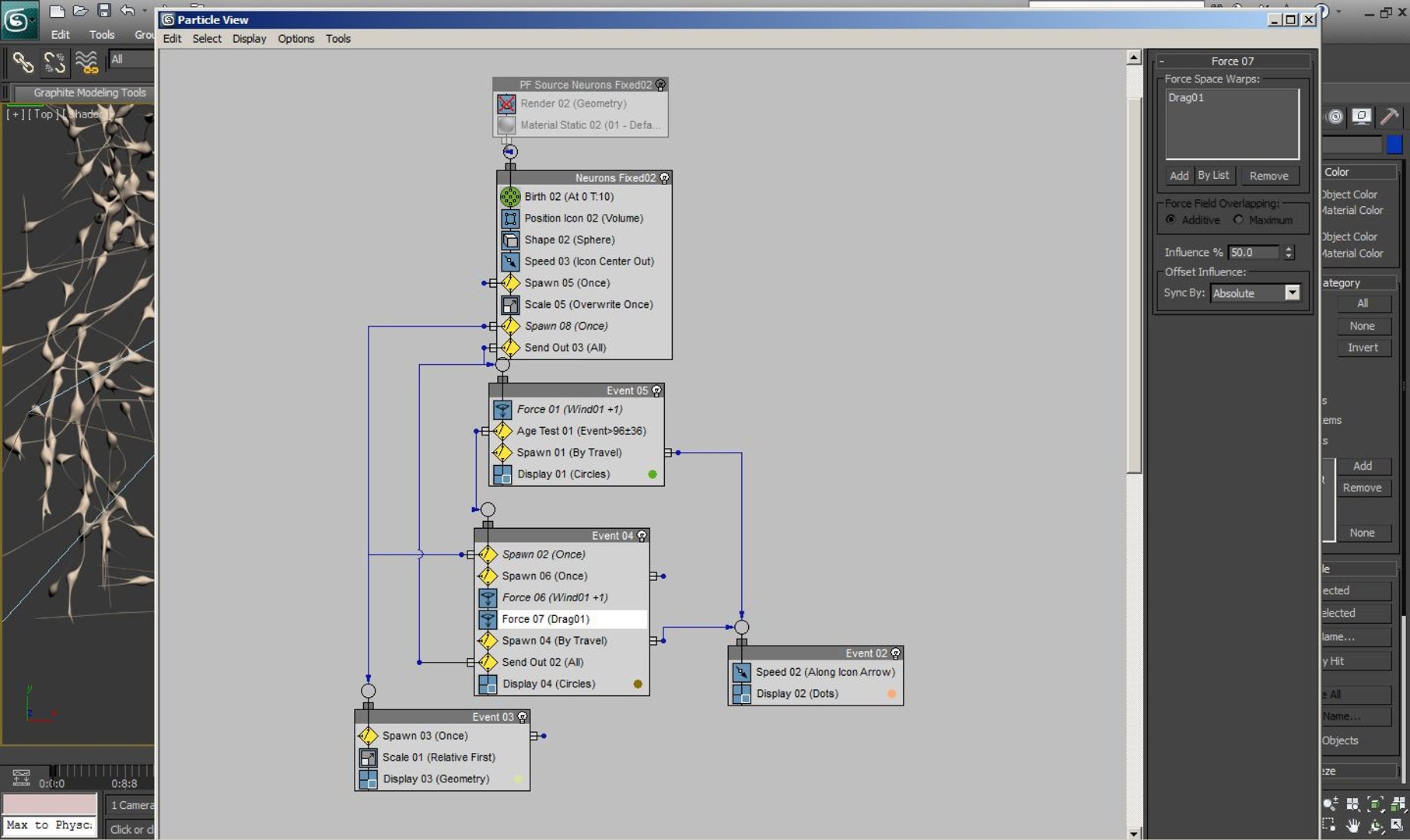Open the All selection filter dropdown
1410x840 pixels.
(x=131, y=59)
